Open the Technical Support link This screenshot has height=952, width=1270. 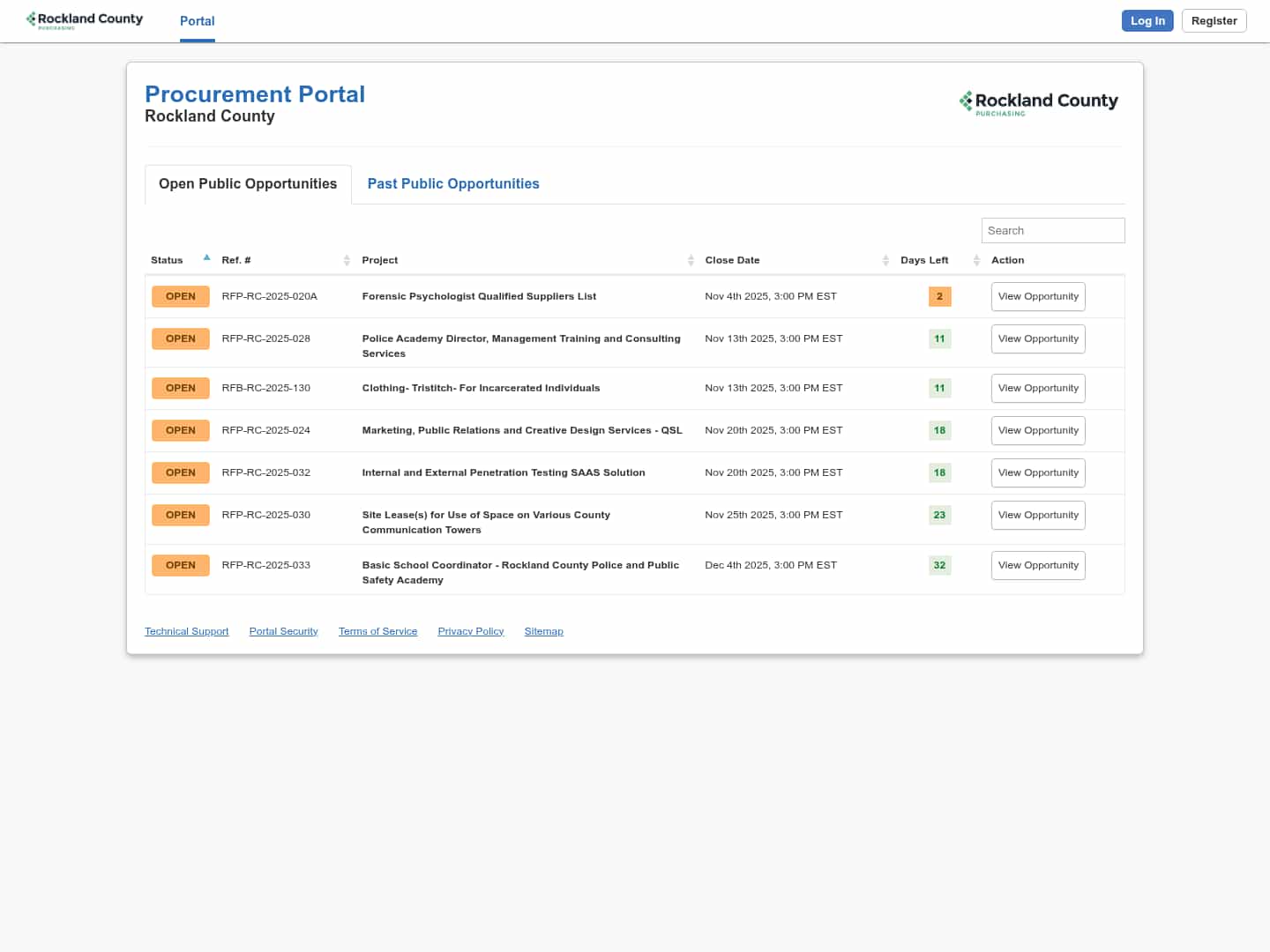[186, 631]
